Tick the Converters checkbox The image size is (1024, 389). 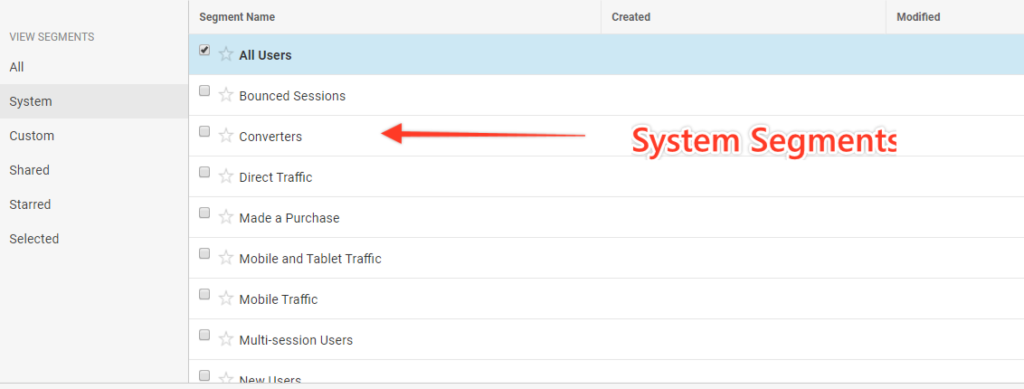click(x=204, y=132)
